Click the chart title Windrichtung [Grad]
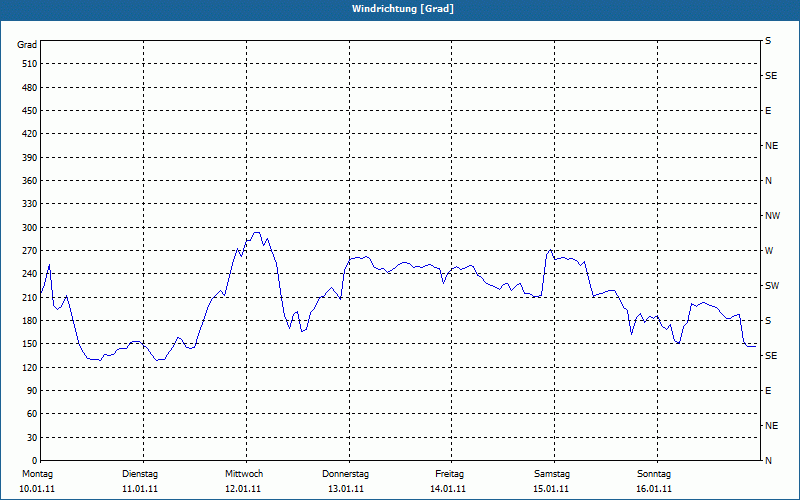Viewport: 800px width, 500px height. pos(403,9)
